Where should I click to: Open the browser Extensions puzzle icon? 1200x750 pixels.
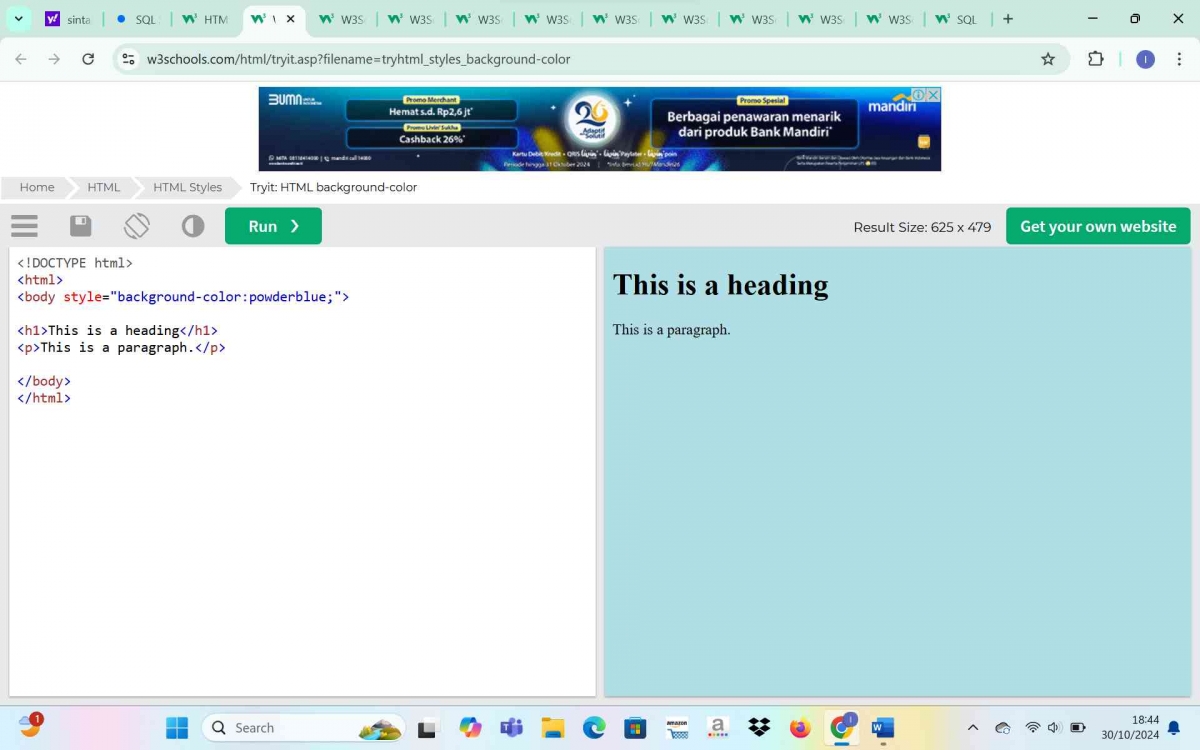tap(1096, 59)
